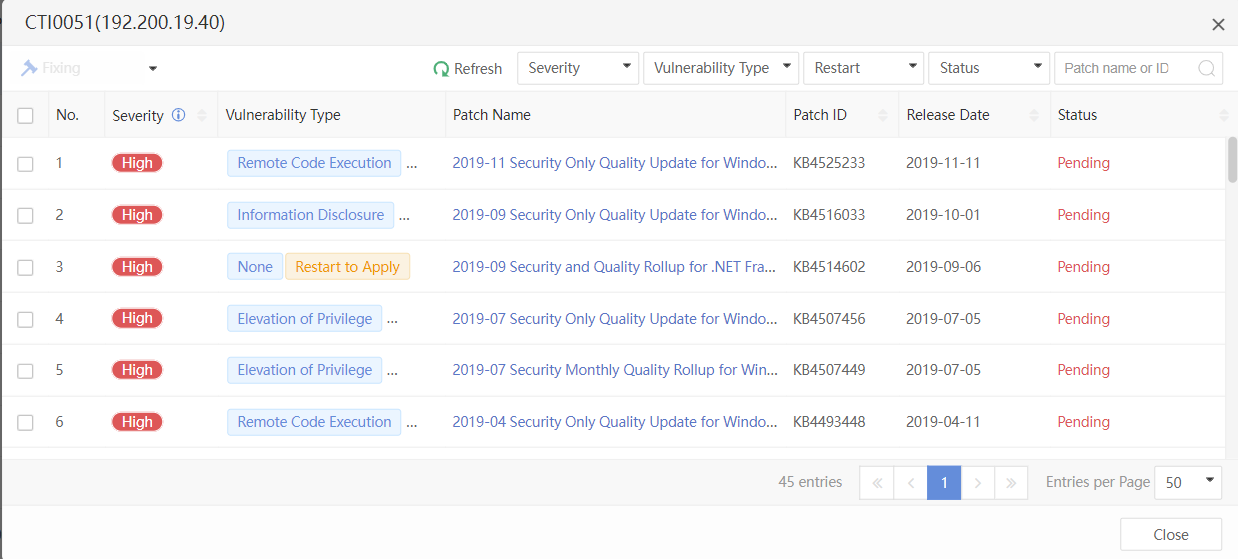This screenshot has width=1238, height=559.
Task: Go to the first page arrow
Action: (x=876, y=483)
